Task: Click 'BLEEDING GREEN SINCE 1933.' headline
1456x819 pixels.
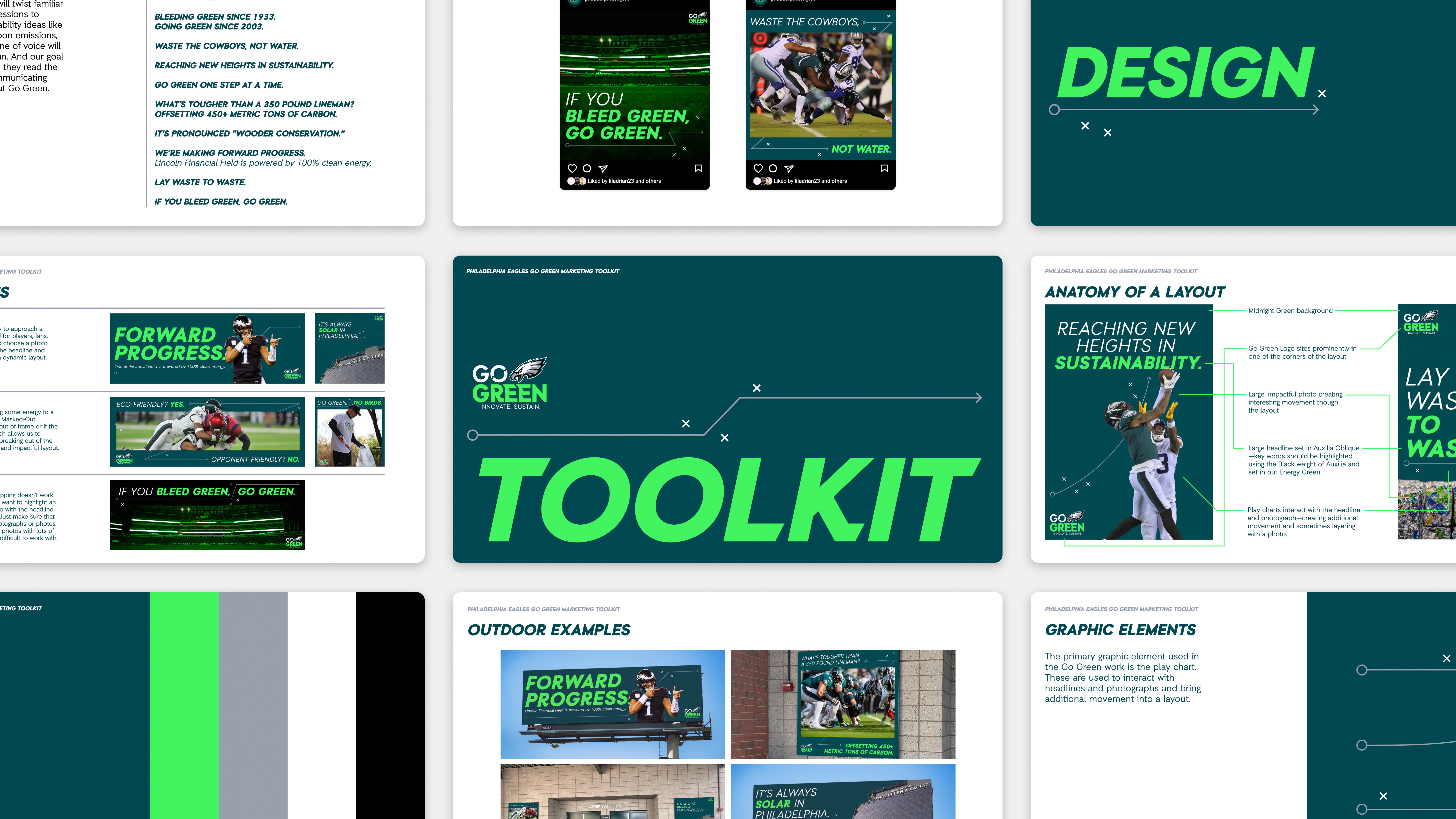Action: (215, 17)
